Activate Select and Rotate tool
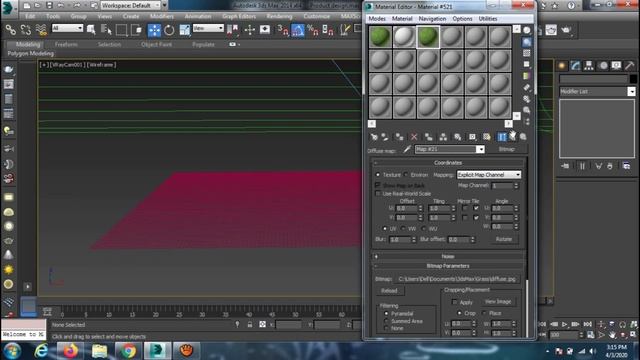The width and height of the screenshot is (640, 360). pyautogui.click(x=169, y=30)
